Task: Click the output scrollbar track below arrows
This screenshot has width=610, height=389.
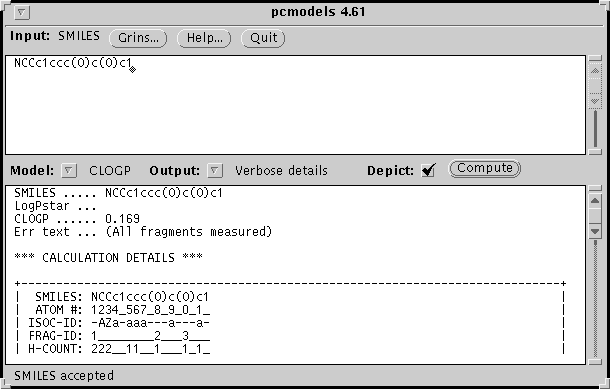Action: [595, 299]
